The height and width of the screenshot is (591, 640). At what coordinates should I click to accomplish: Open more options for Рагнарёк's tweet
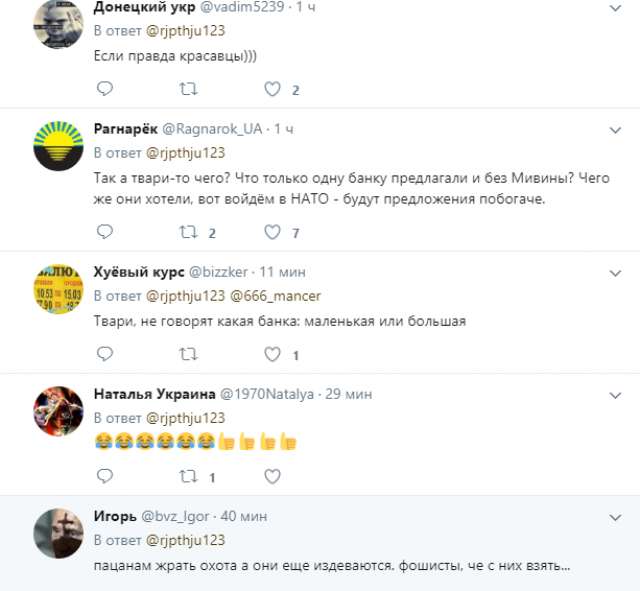pyautogui.click(x=616, y=130)
